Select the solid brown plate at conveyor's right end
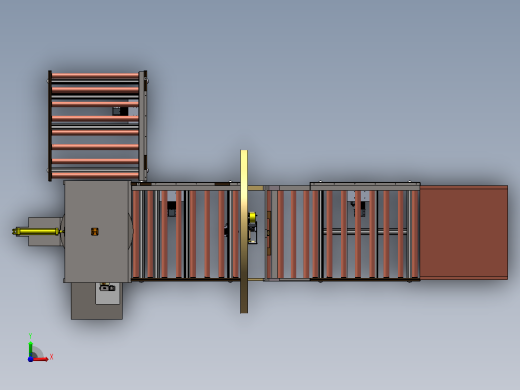This screenshot has height=390, width=520. coord(464,232)
